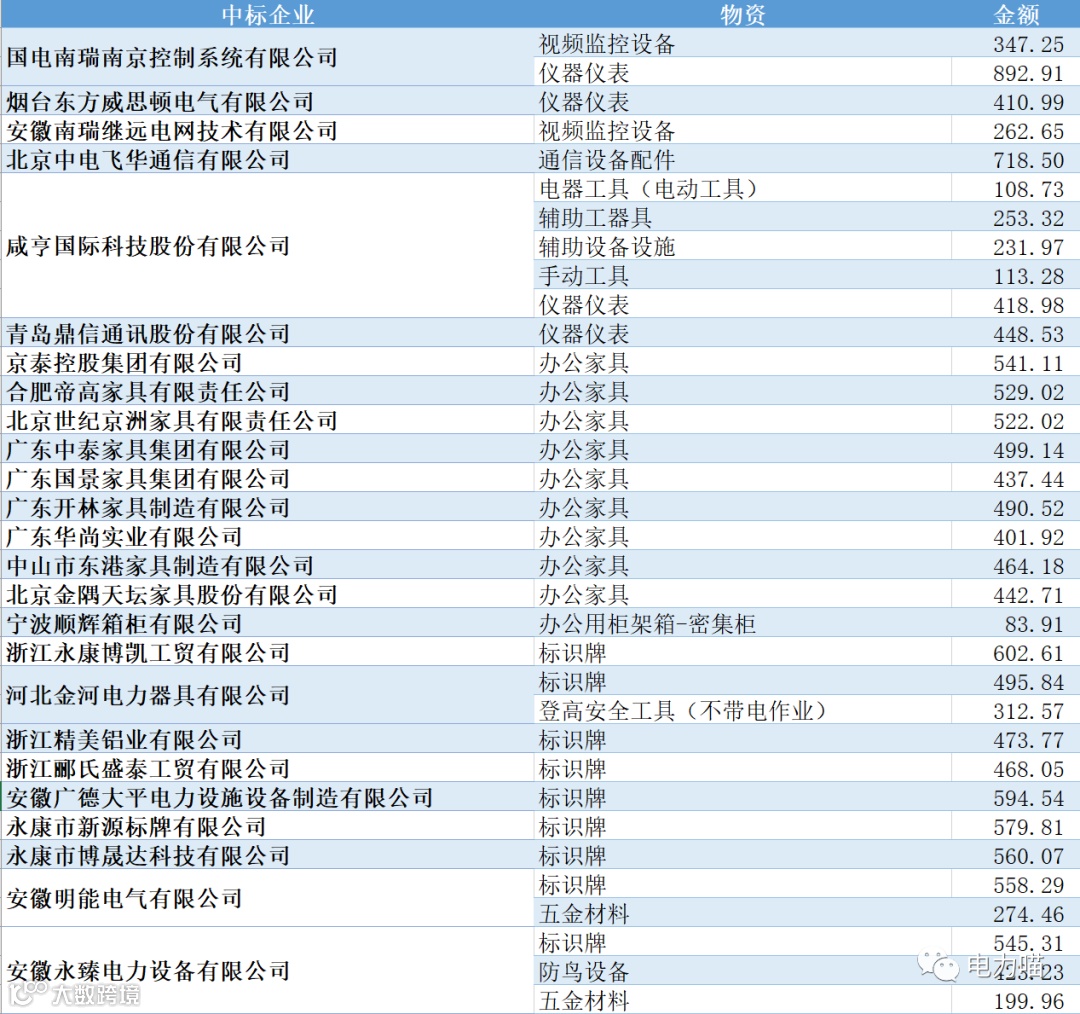Select amount cell 499.14
1080x1014 pixels.
pyautogui.click(x=1015, y=448)
